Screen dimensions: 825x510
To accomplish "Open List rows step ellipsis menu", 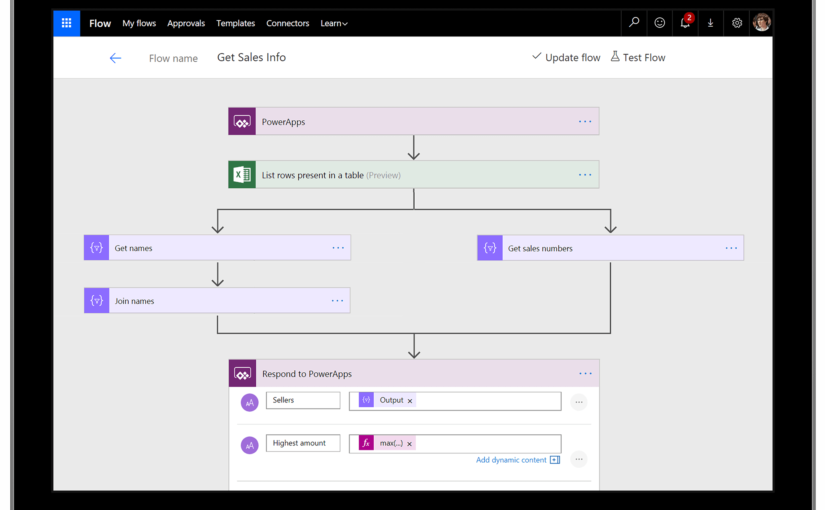I will point(585,175).
